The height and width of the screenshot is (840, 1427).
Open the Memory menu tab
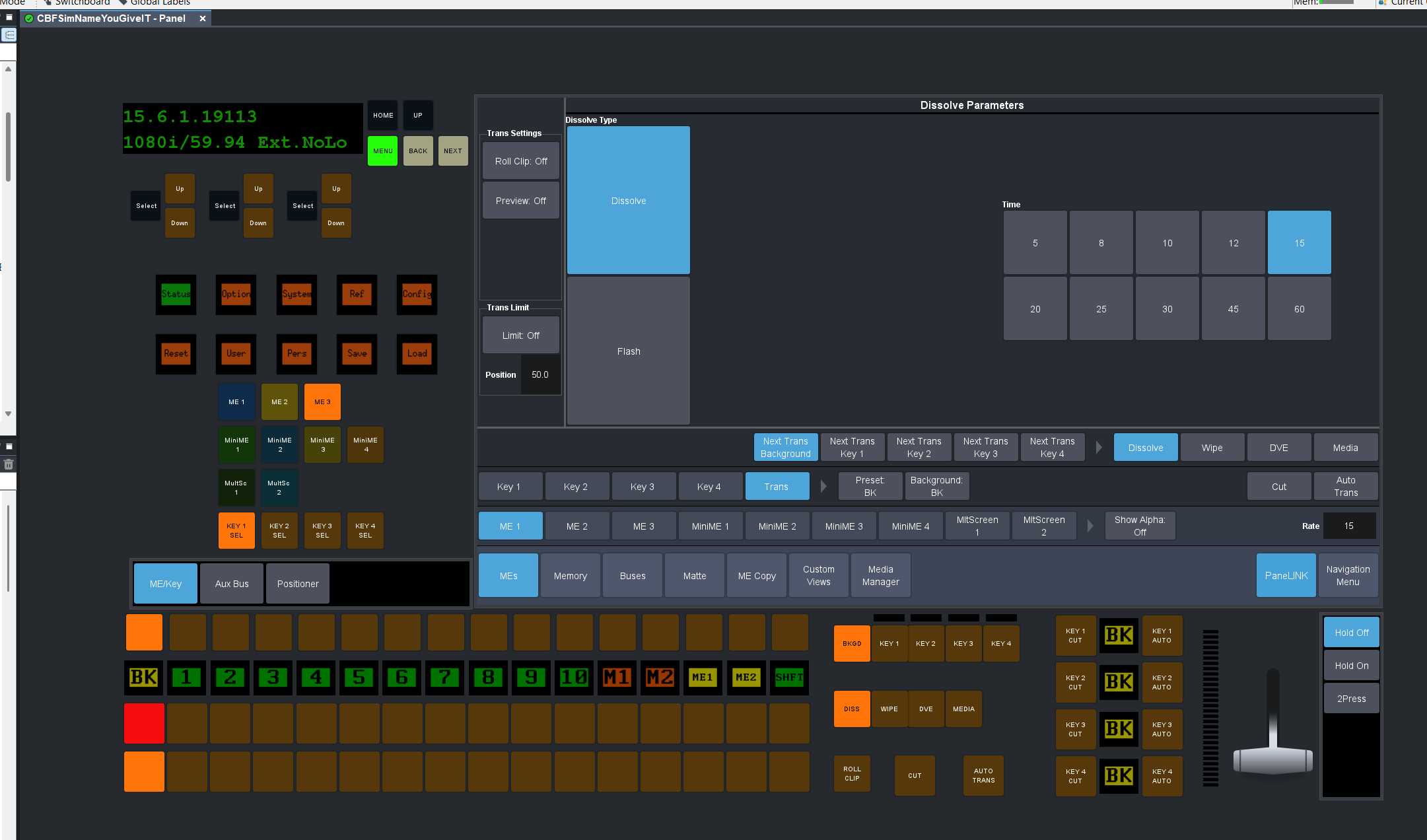point(571,576)
